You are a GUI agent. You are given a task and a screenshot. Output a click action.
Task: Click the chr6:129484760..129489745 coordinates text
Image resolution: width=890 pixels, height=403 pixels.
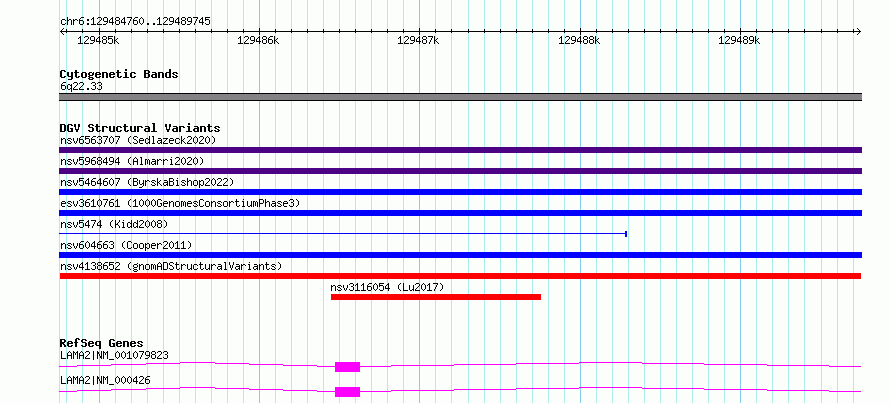(135, 22)
